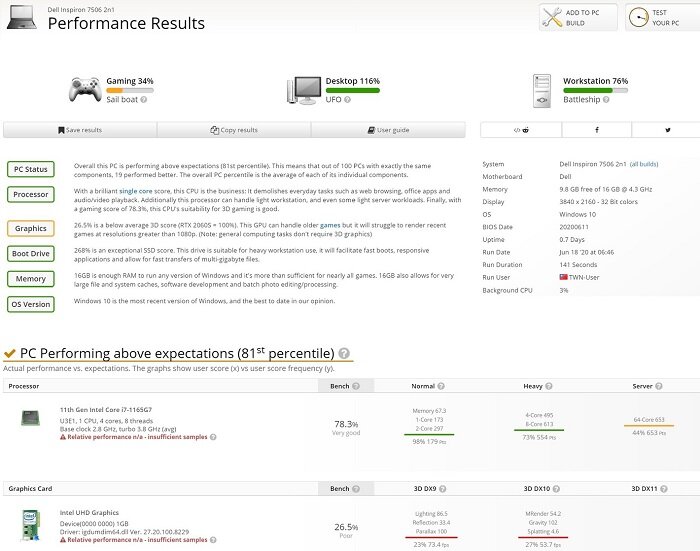Viewport: 700px width, 551px height.
Task: Click the Gaming controller icon
Action: click(x=85, y=89)
